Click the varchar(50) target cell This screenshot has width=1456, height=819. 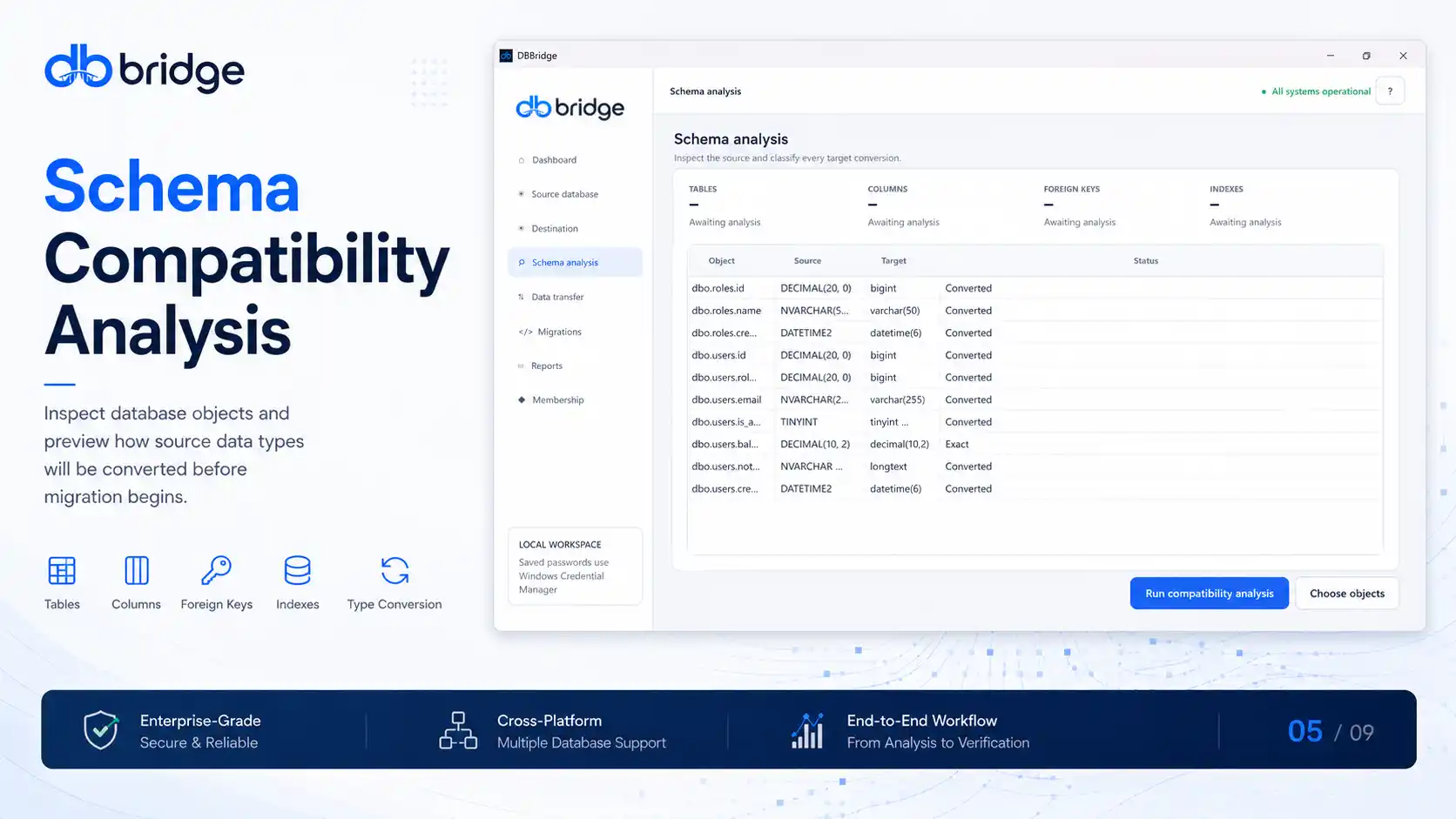click(x=894, y=311)
